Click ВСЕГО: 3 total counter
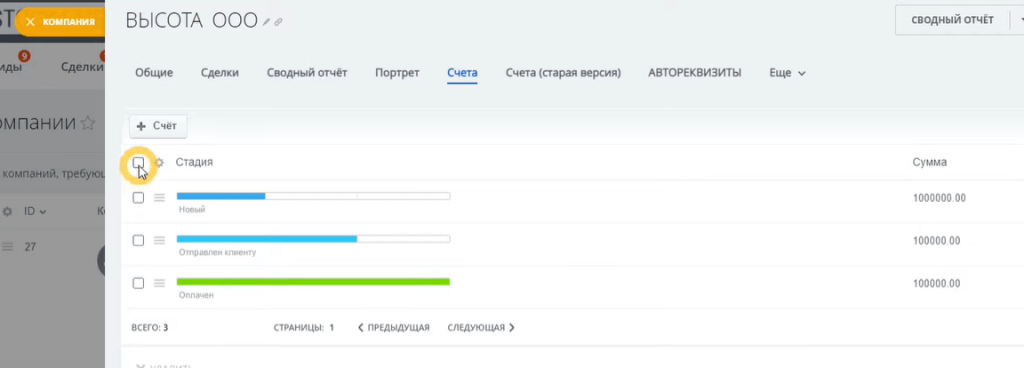 pyautogui.click(x=150, y=328)
